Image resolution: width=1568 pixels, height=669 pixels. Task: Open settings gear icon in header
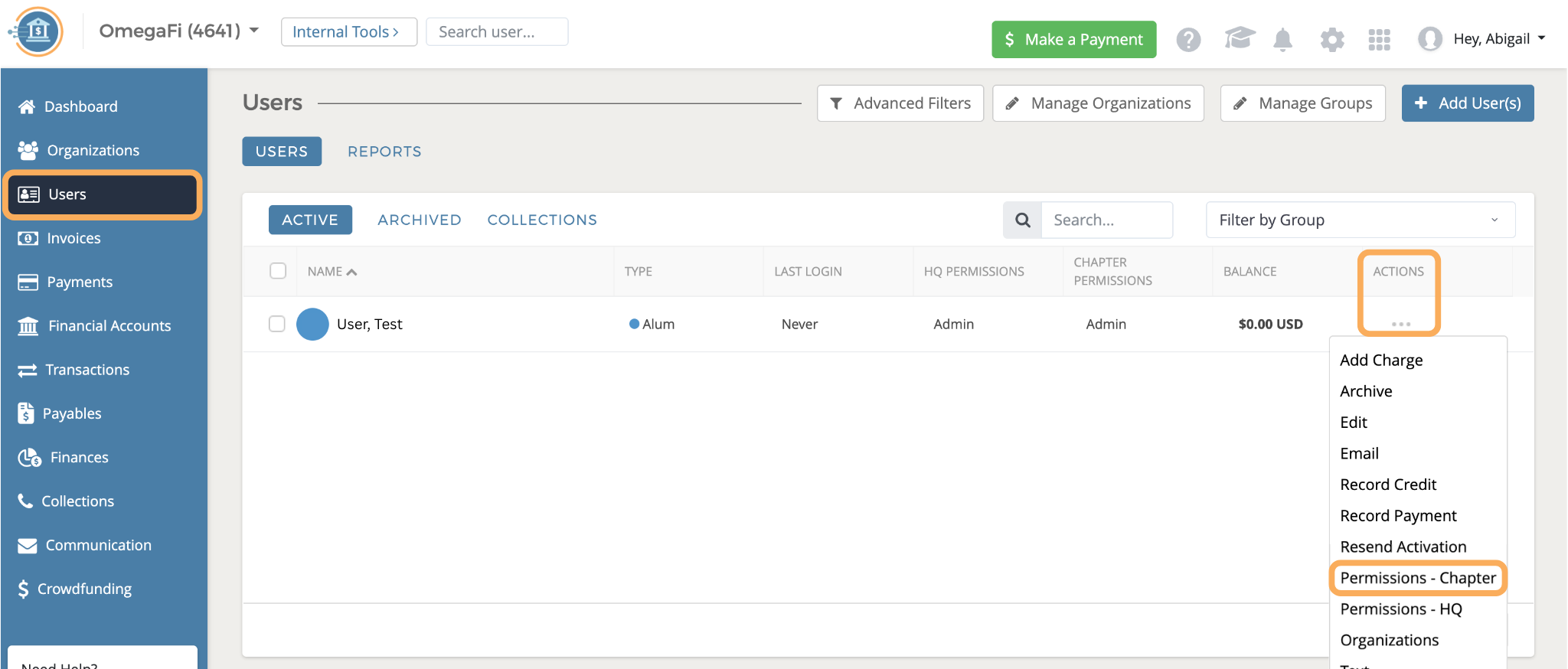pyautogui.click(x=1331, y=39)
